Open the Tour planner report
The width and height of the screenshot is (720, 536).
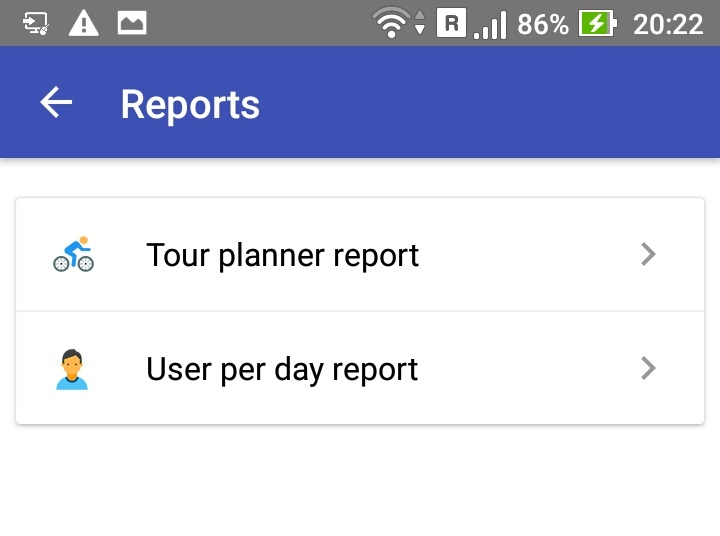coord(360,254)
